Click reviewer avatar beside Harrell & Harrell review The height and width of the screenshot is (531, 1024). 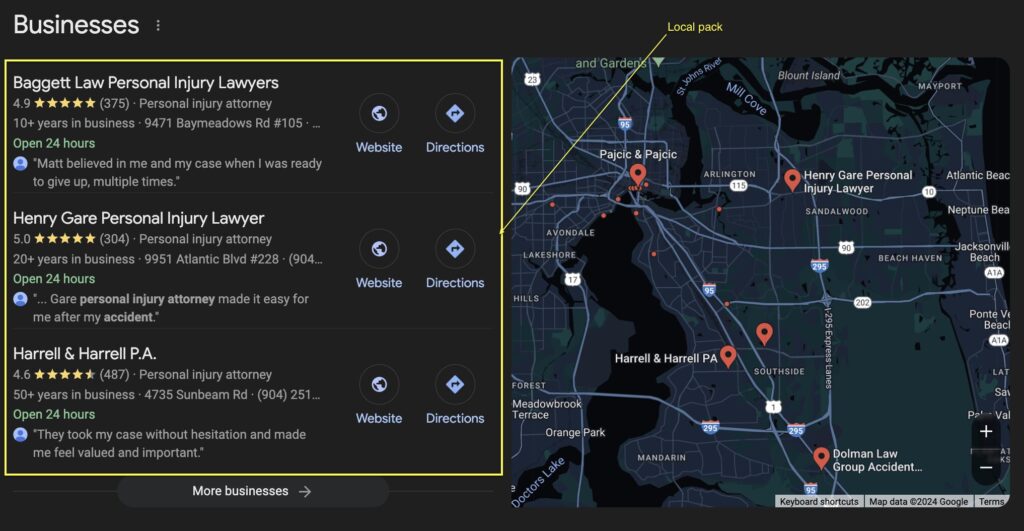point(20,434)
